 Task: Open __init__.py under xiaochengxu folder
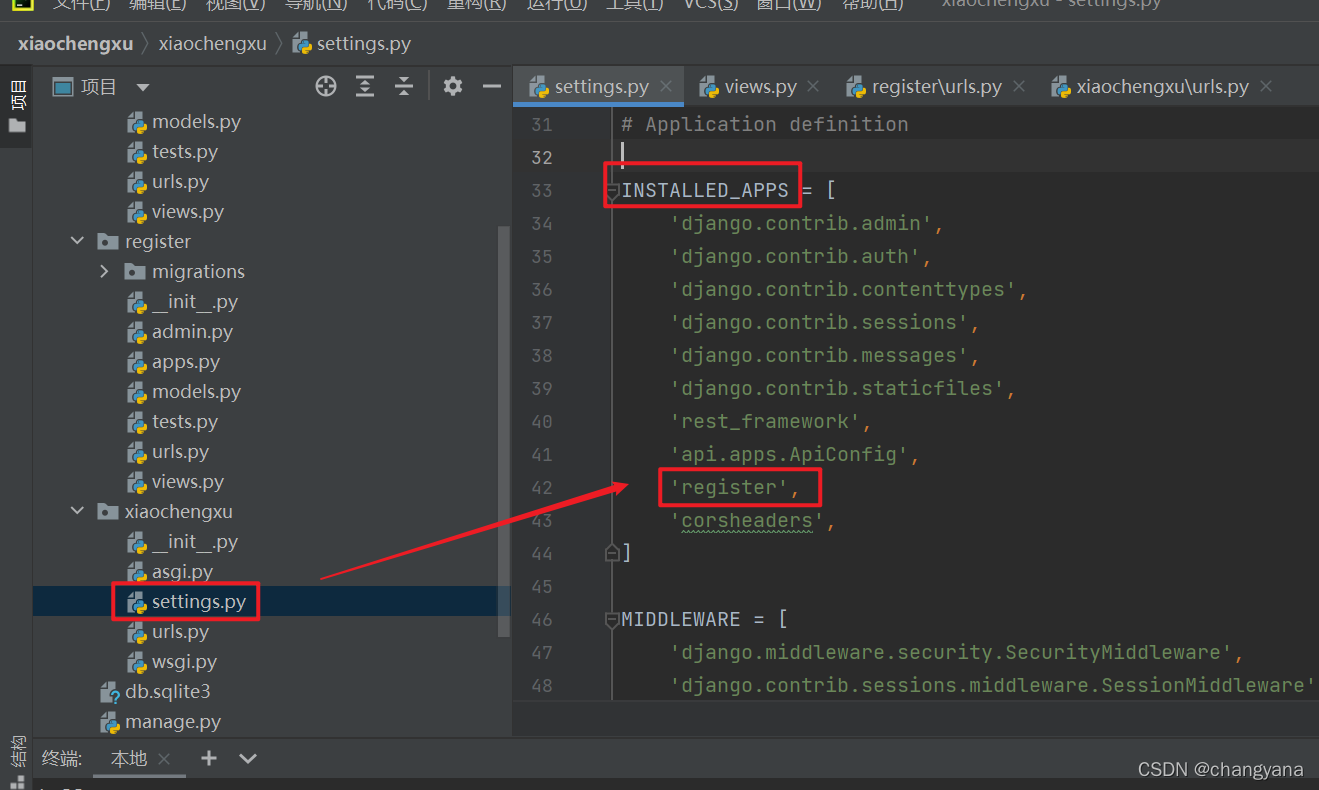195,541
